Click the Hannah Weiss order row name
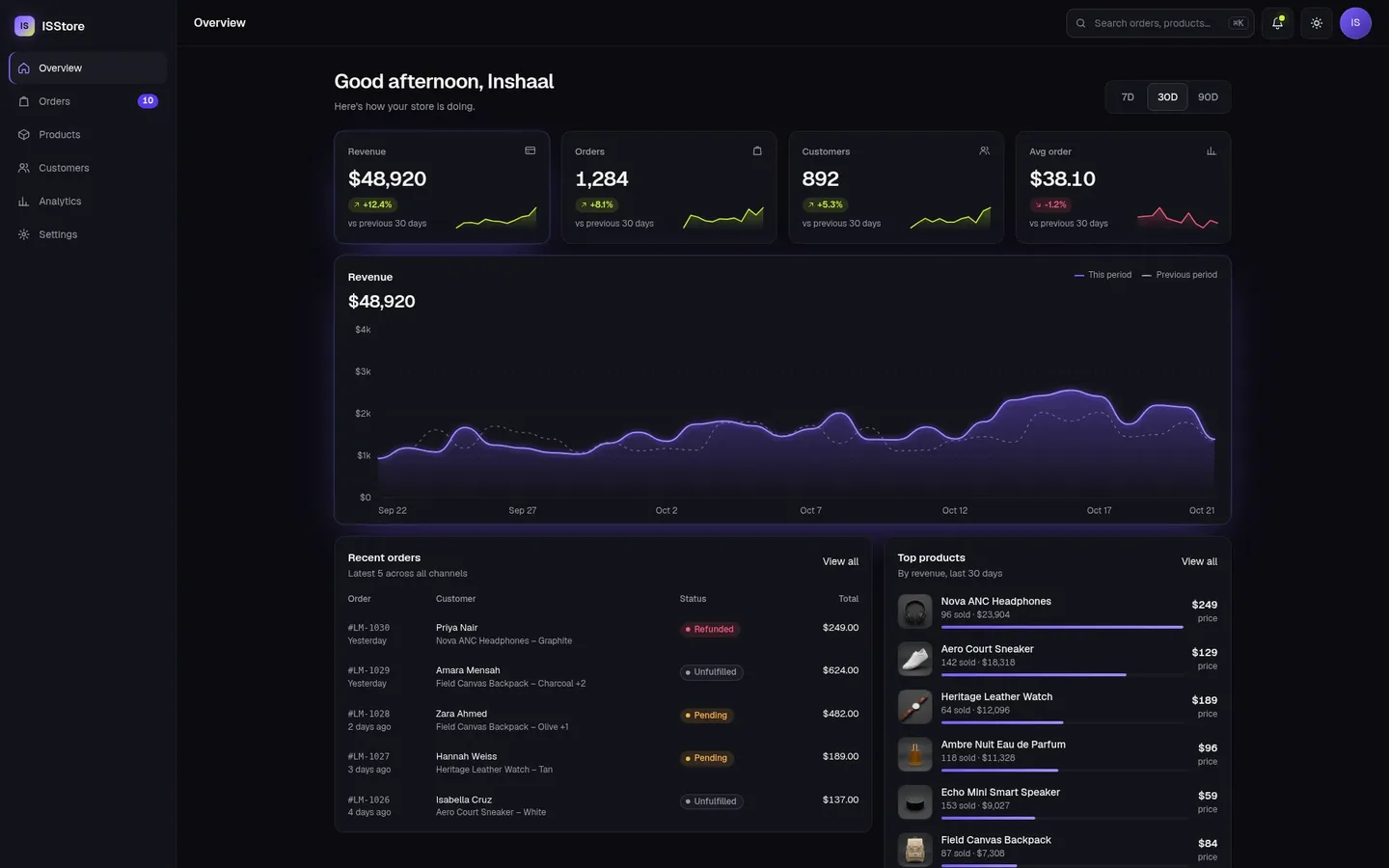The width and height of the screenshot is (1389, 868). [466, 757]
